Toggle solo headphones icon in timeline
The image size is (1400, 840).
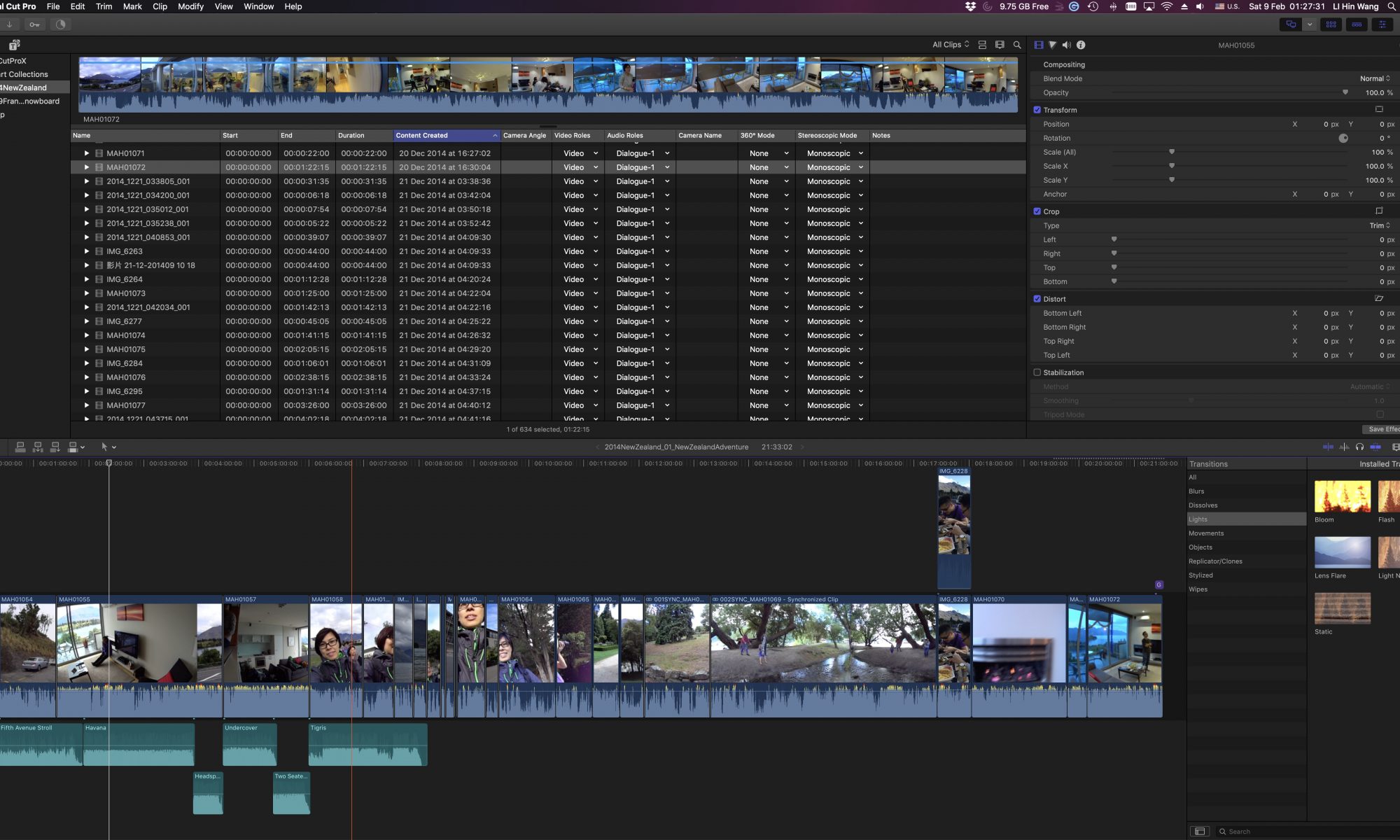pyautogui.click(x=1359, y=447)
